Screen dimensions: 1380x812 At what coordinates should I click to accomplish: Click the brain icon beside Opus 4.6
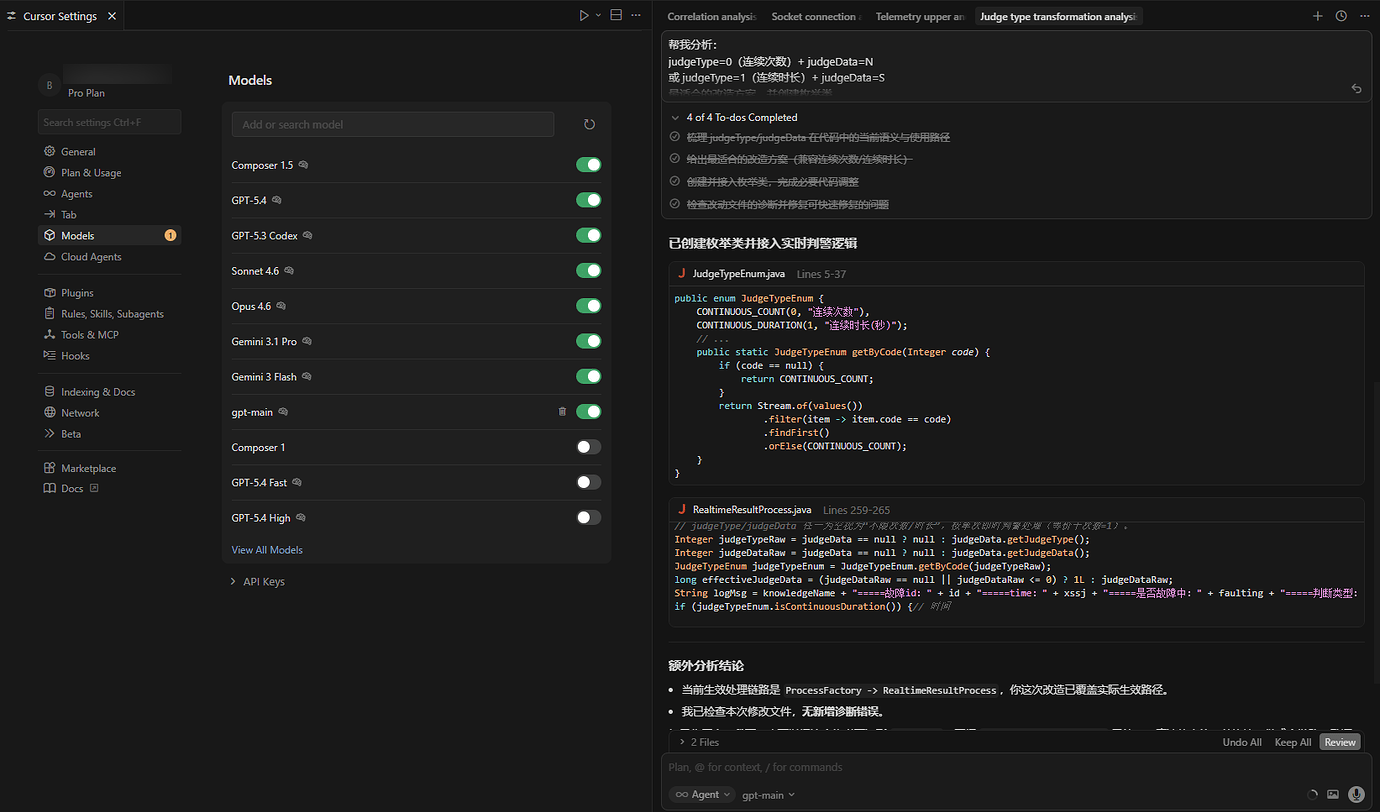coord(281,306)
